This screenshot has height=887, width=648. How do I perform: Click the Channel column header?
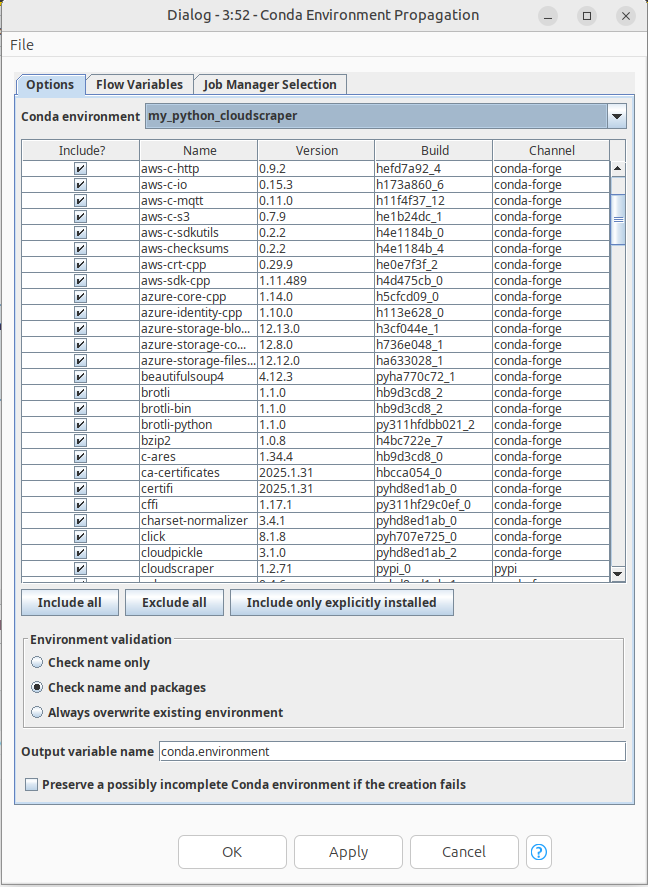click(x=551, y=150)
